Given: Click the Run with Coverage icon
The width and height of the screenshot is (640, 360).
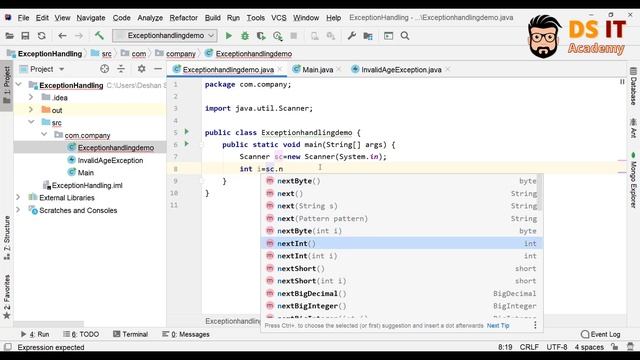Looking at the screenshot, I should (x=261, y=36).
